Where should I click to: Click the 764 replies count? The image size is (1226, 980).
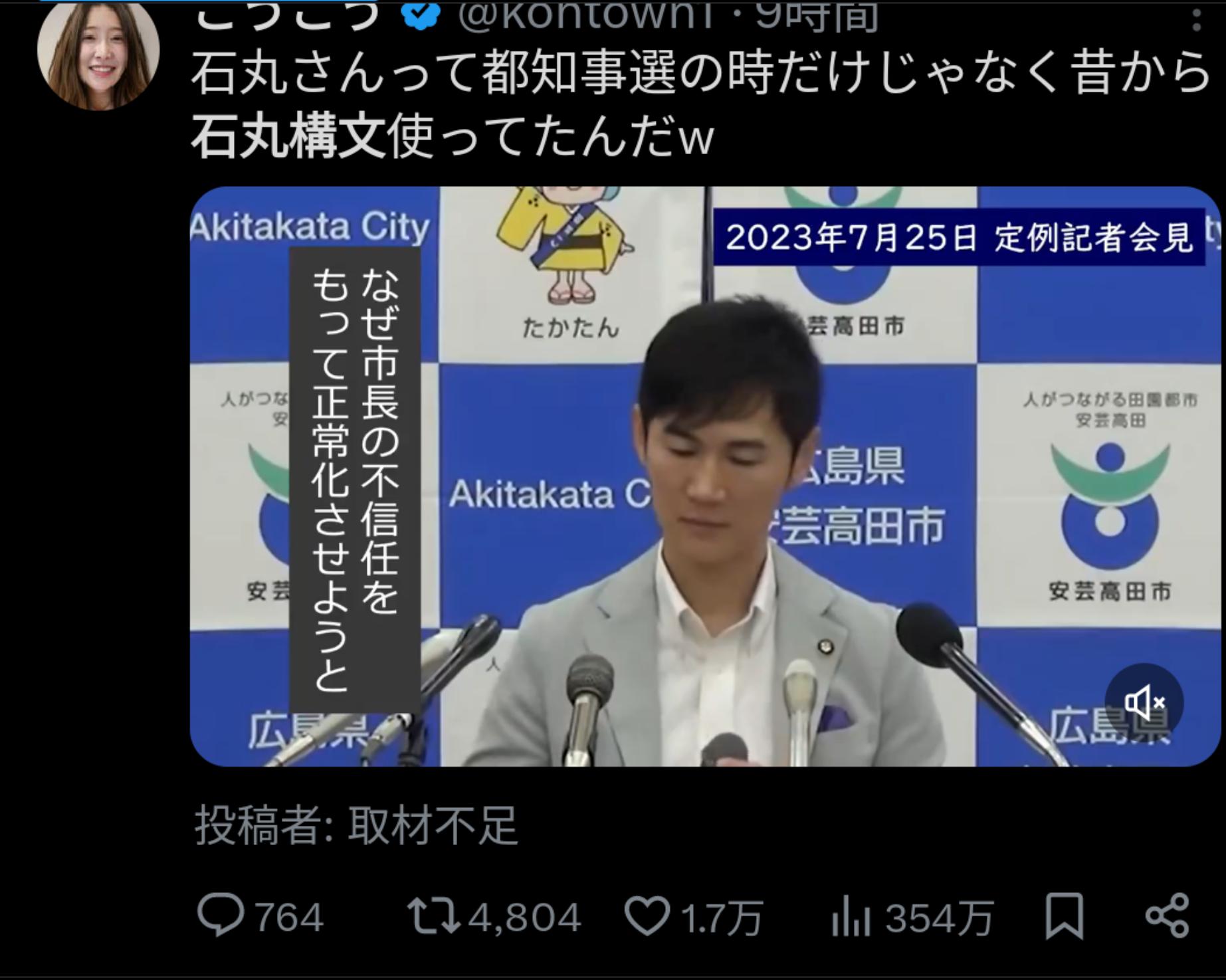coord(289,918)
